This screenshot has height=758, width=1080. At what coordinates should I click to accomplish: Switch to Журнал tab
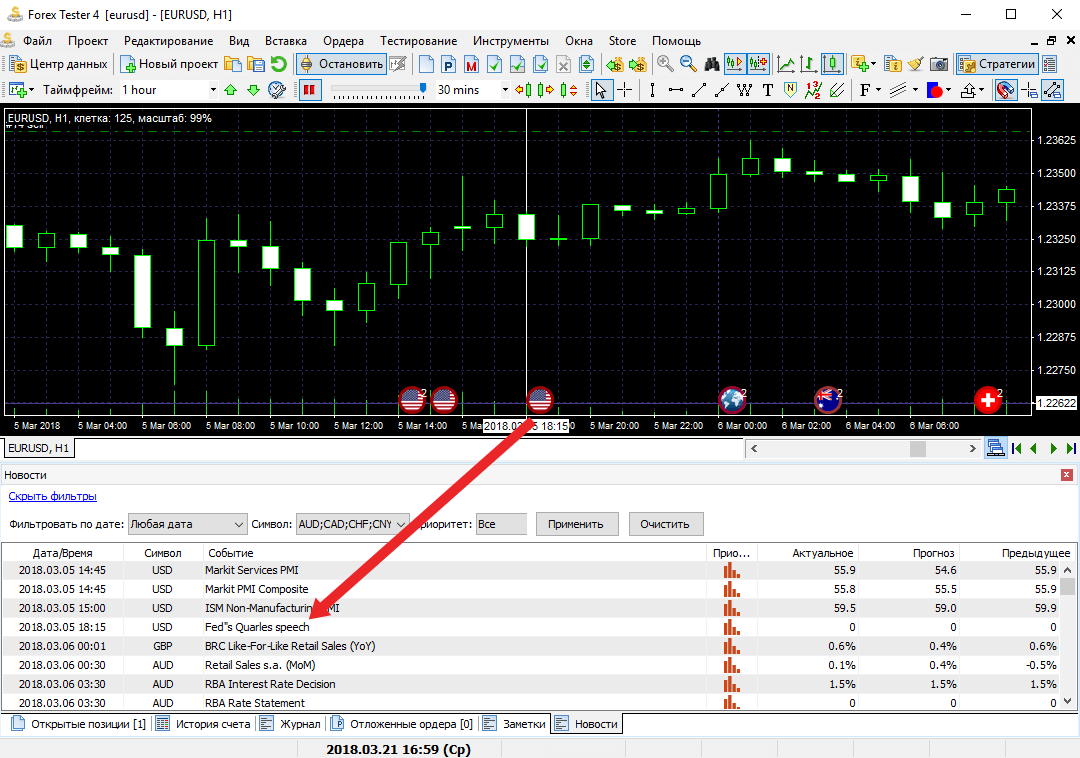tap(291, 724)
